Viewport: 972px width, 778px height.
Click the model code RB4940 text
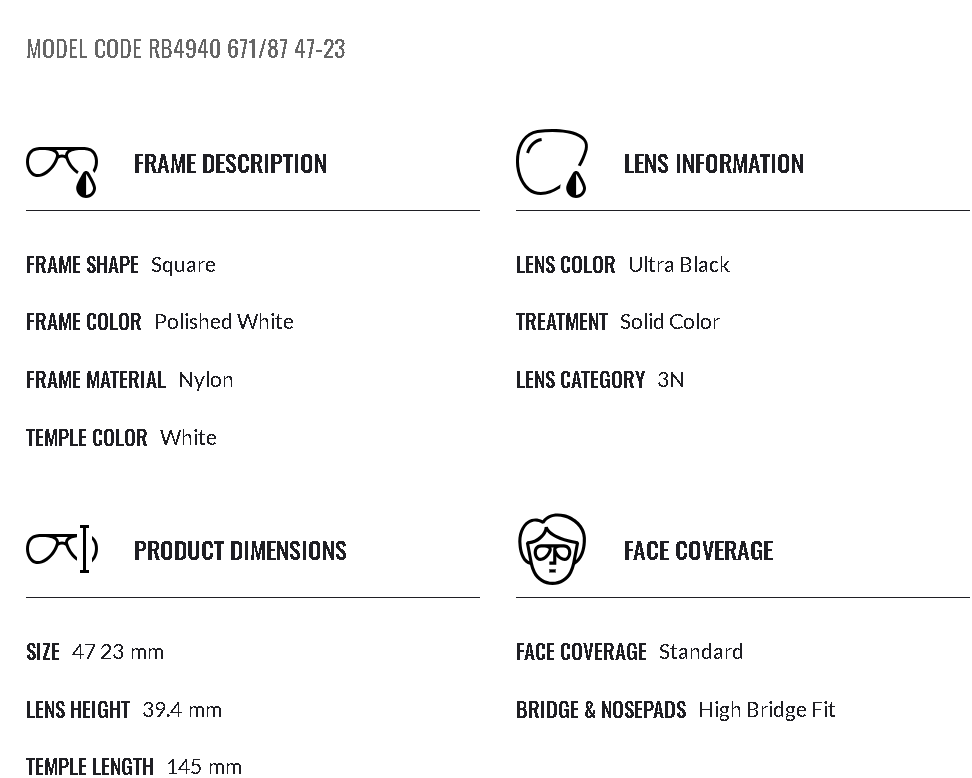(185, 49)
